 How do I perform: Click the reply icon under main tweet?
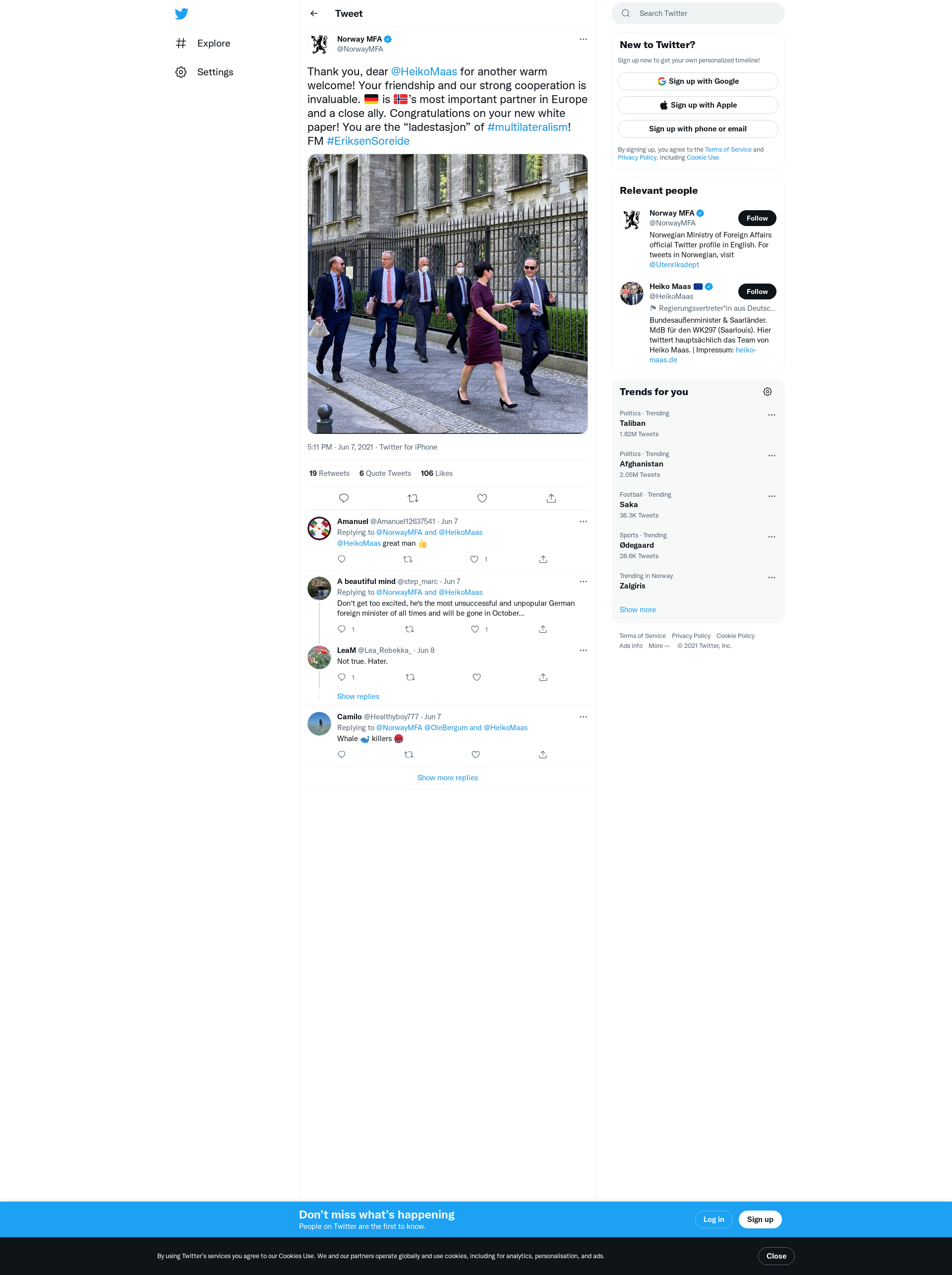click(x=344, y=498)
